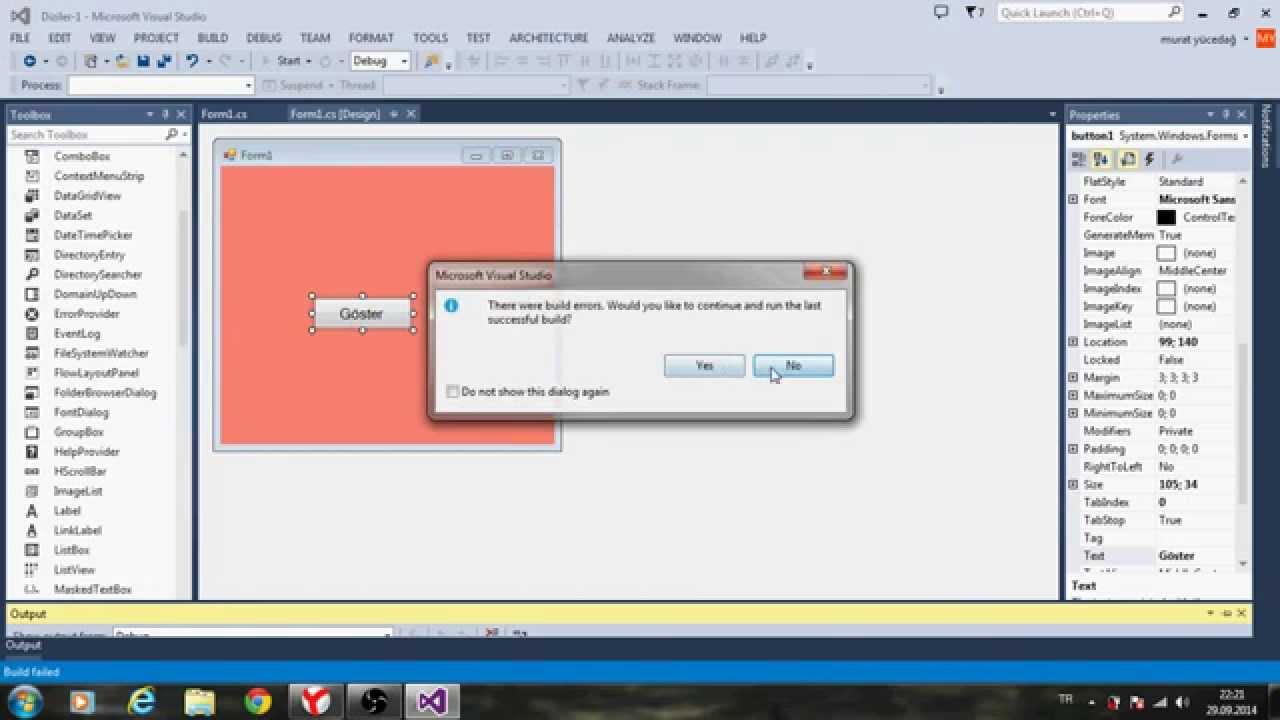
Task: Select DataGridView in the Toolbox
Action: (87, 196)
